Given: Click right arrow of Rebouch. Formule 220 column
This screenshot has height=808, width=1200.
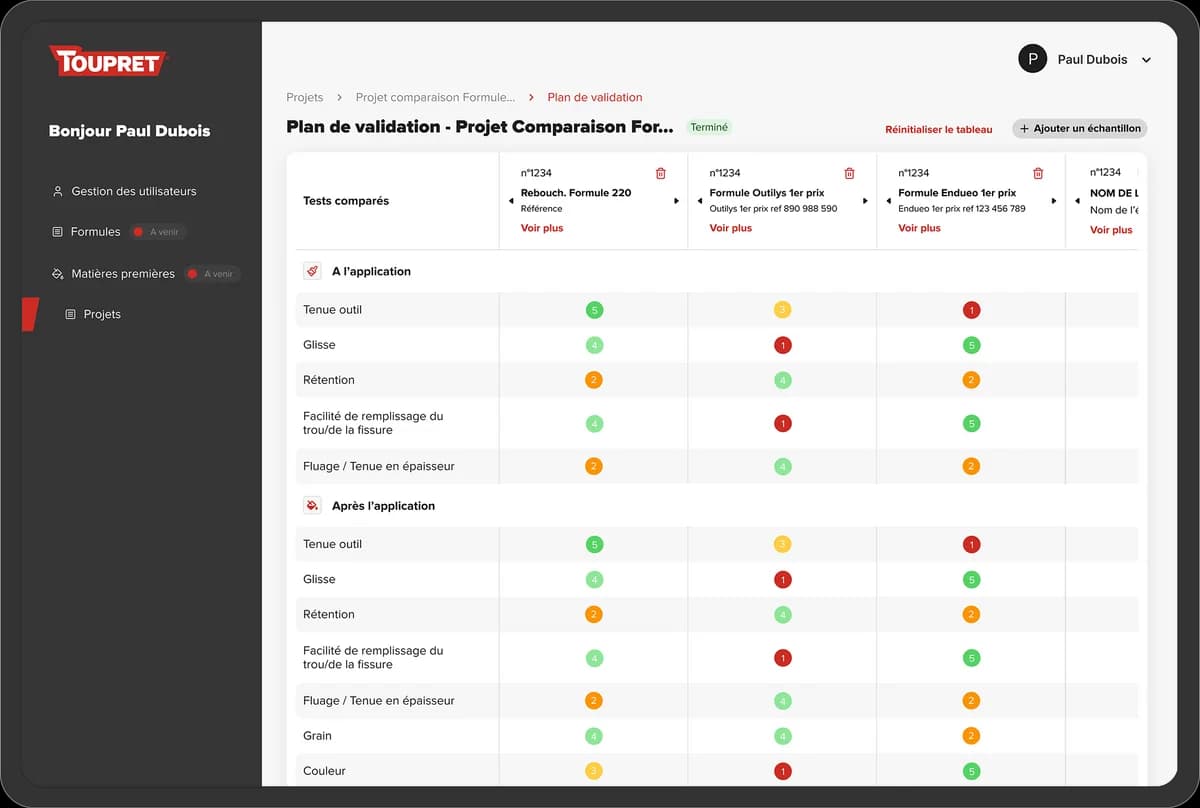Looking at the screenshot, I should pos(676,201).
